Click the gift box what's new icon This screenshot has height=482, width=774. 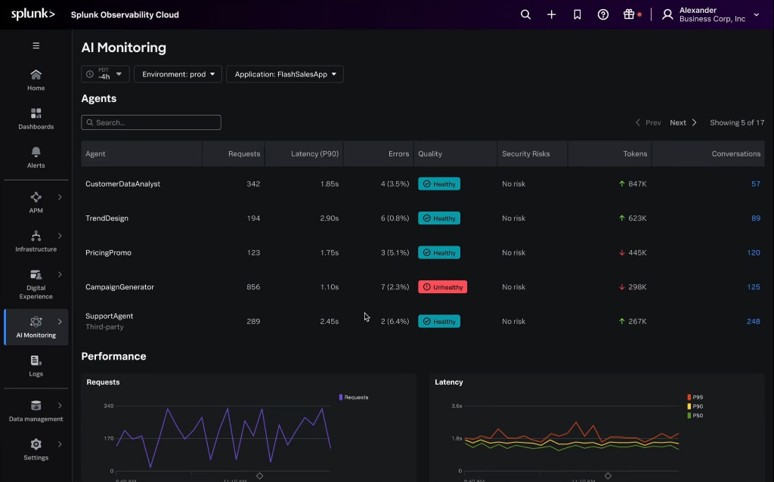point(629,15)
